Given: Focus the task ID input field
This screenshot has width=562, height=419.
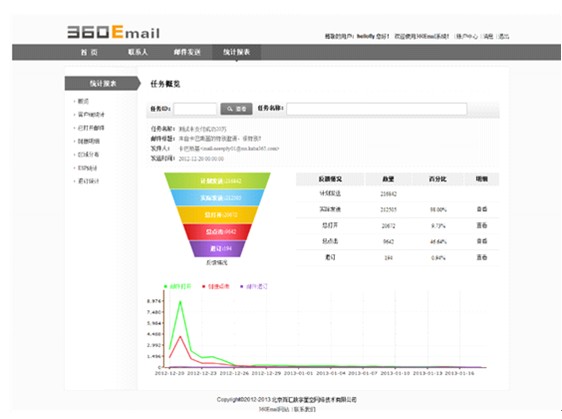Looking at the screenshot, I should 195,109.
